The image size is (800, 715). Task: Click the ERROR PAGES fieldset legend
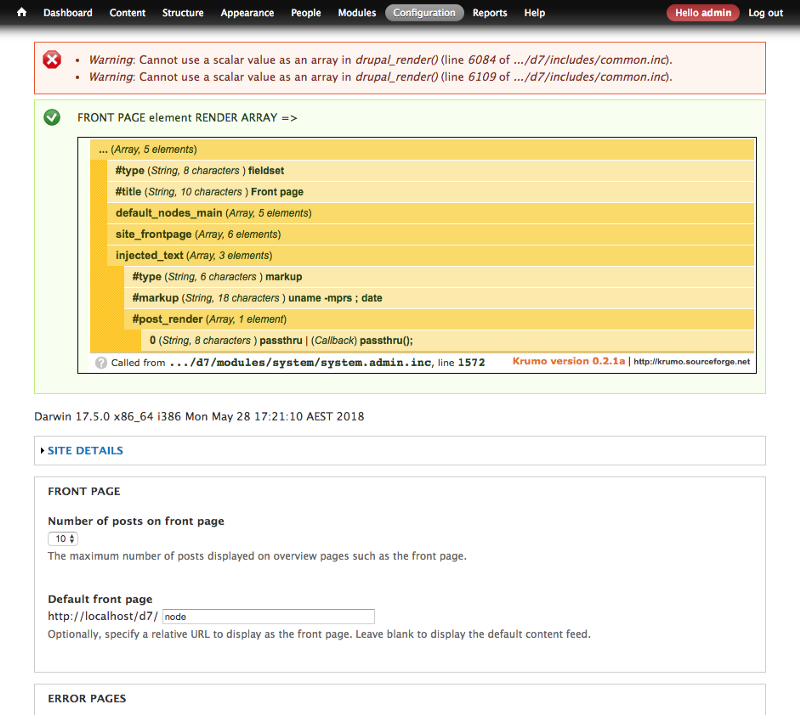pyautogui.click(x=87, y=698)
